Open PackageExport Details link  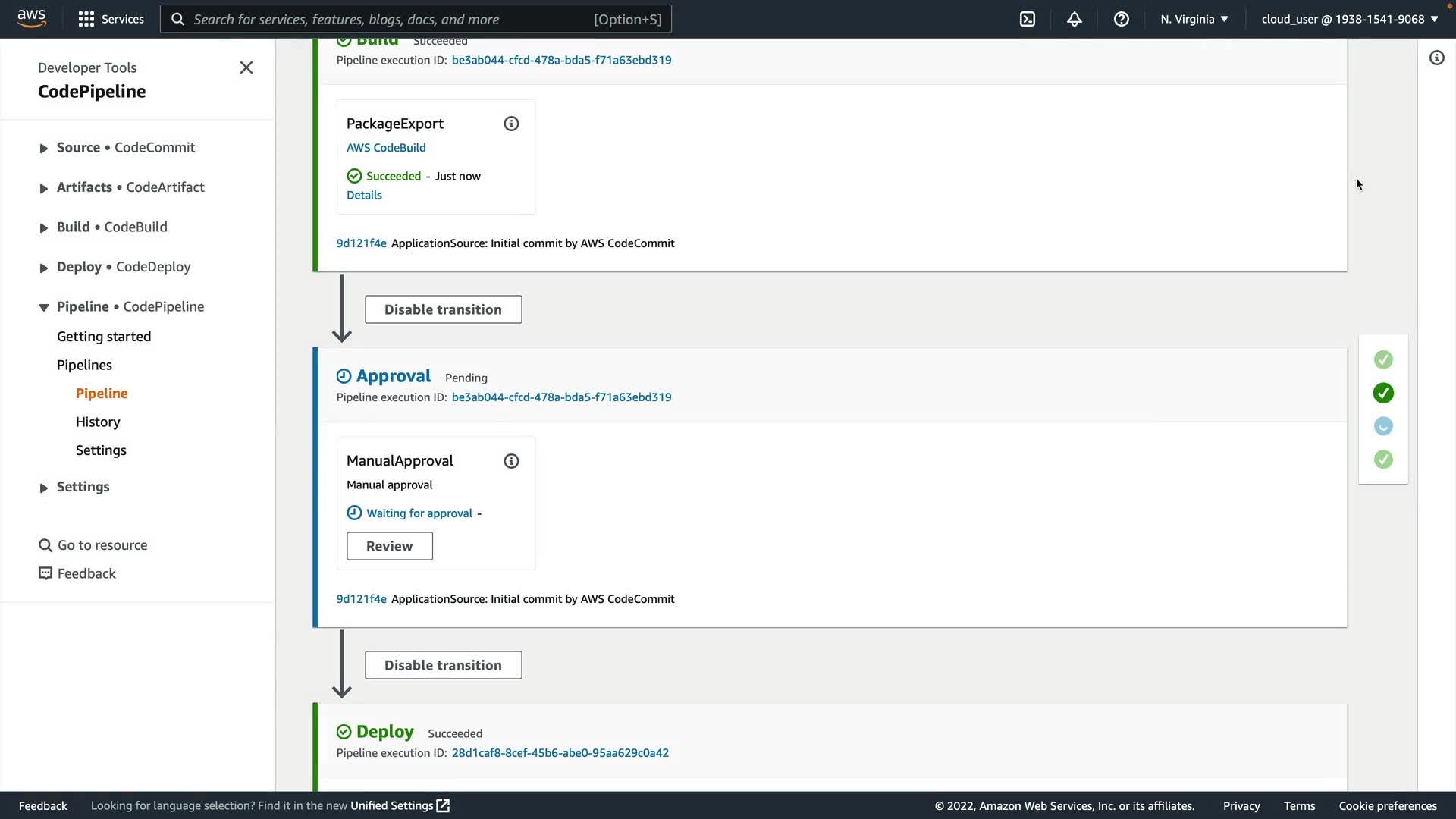coord(364,195)
